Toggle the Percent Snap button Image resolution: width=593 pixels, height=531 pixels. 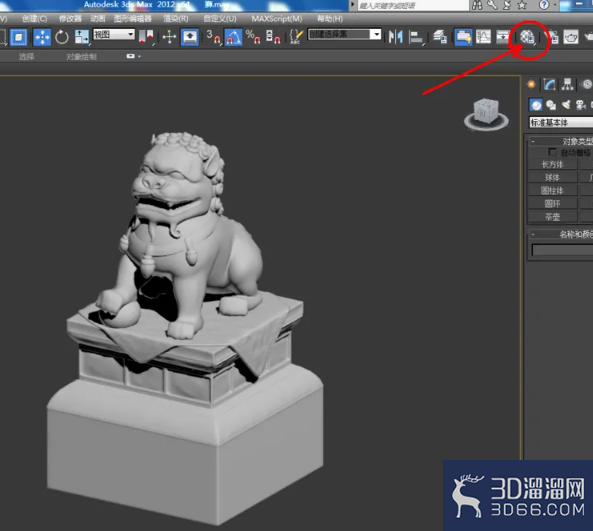(253, 37)
